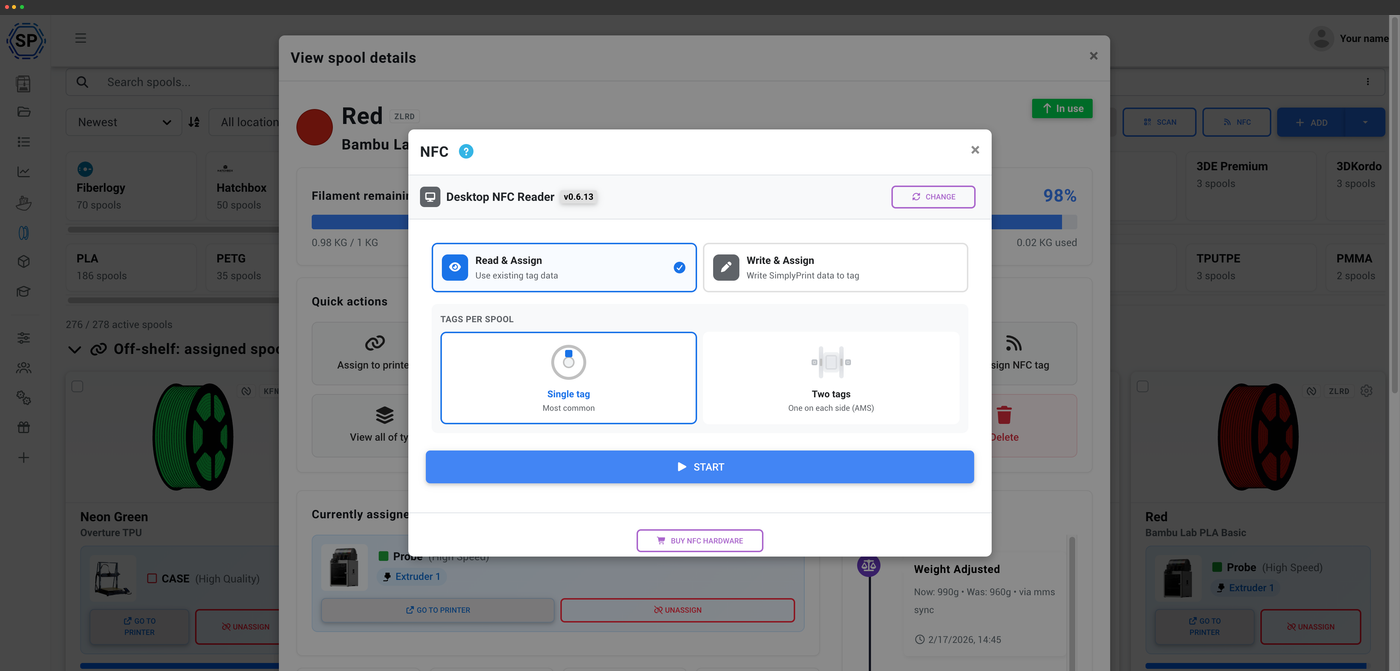This screenshot has width=1400, height=671.
Task: Start the NFC read
Action: click(700, 467)
